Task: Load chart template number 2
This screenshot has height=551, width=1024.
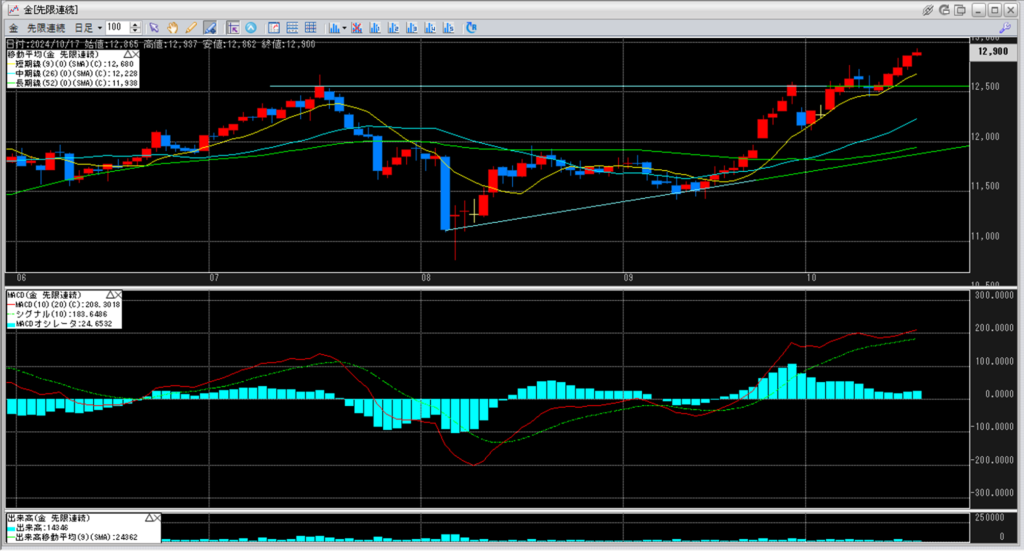Action: [x=393, y=27]
